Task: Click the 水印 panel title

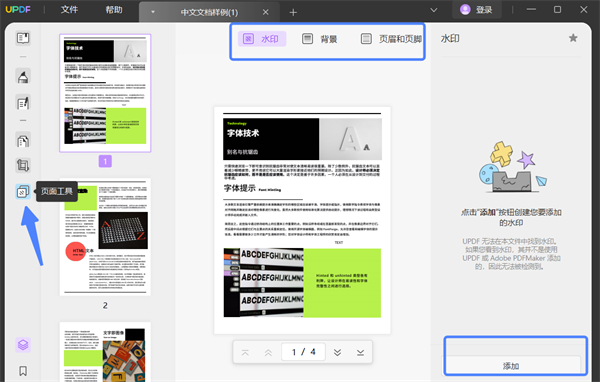Action: (450, 38)
